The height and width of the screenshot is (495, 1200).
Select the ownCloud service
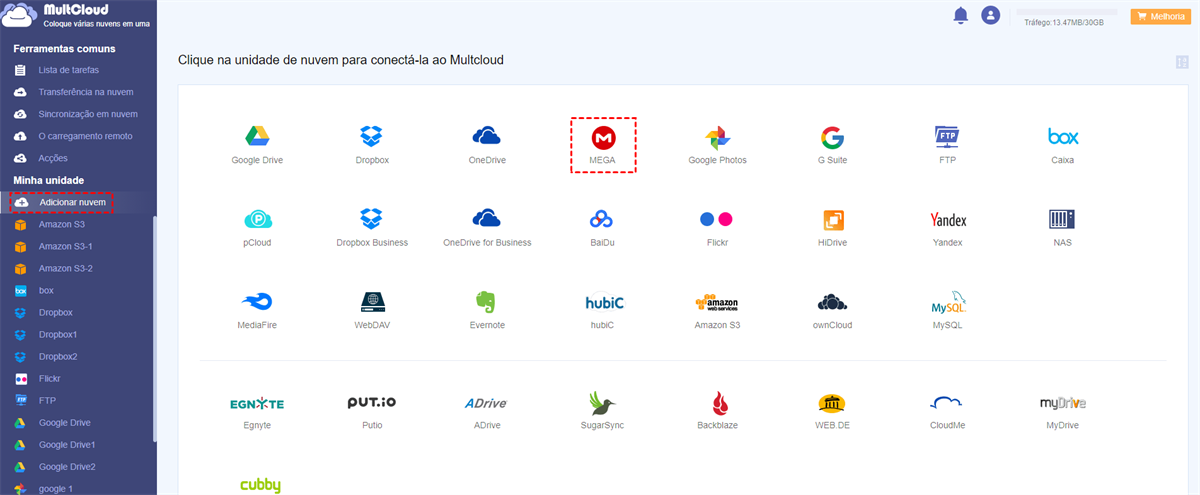[833, 302]
